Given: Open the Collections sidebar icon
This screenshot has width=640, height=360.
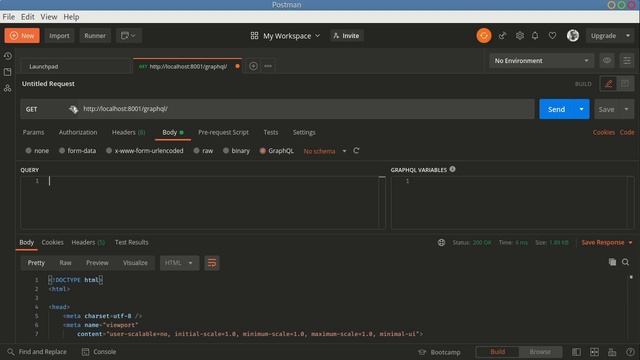Looking at the screenshot, I should click(x=7, y=72).
